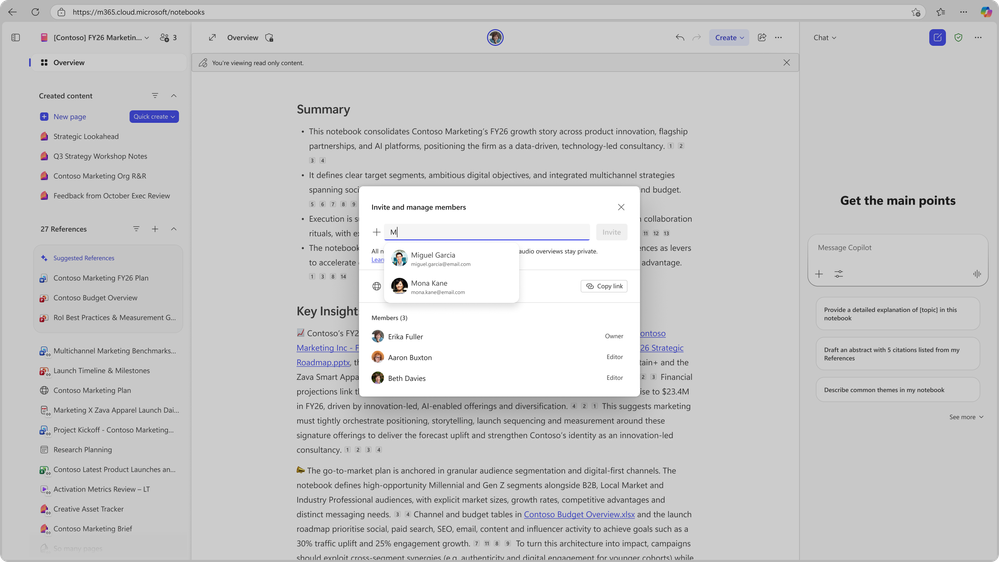Collapse the Created content section
Viewport: 999px width, 562px height.
coord(173,96)
